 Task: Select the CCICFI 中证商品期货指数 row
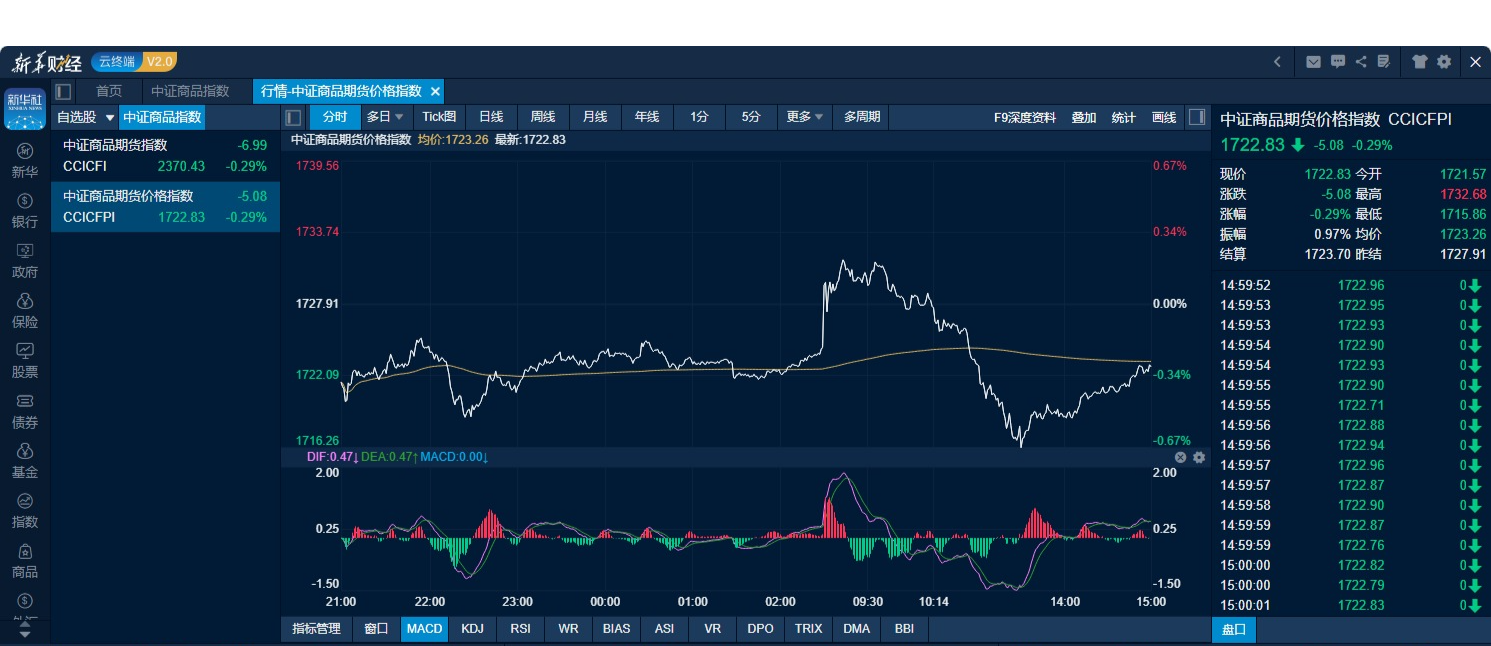point(165,156)
